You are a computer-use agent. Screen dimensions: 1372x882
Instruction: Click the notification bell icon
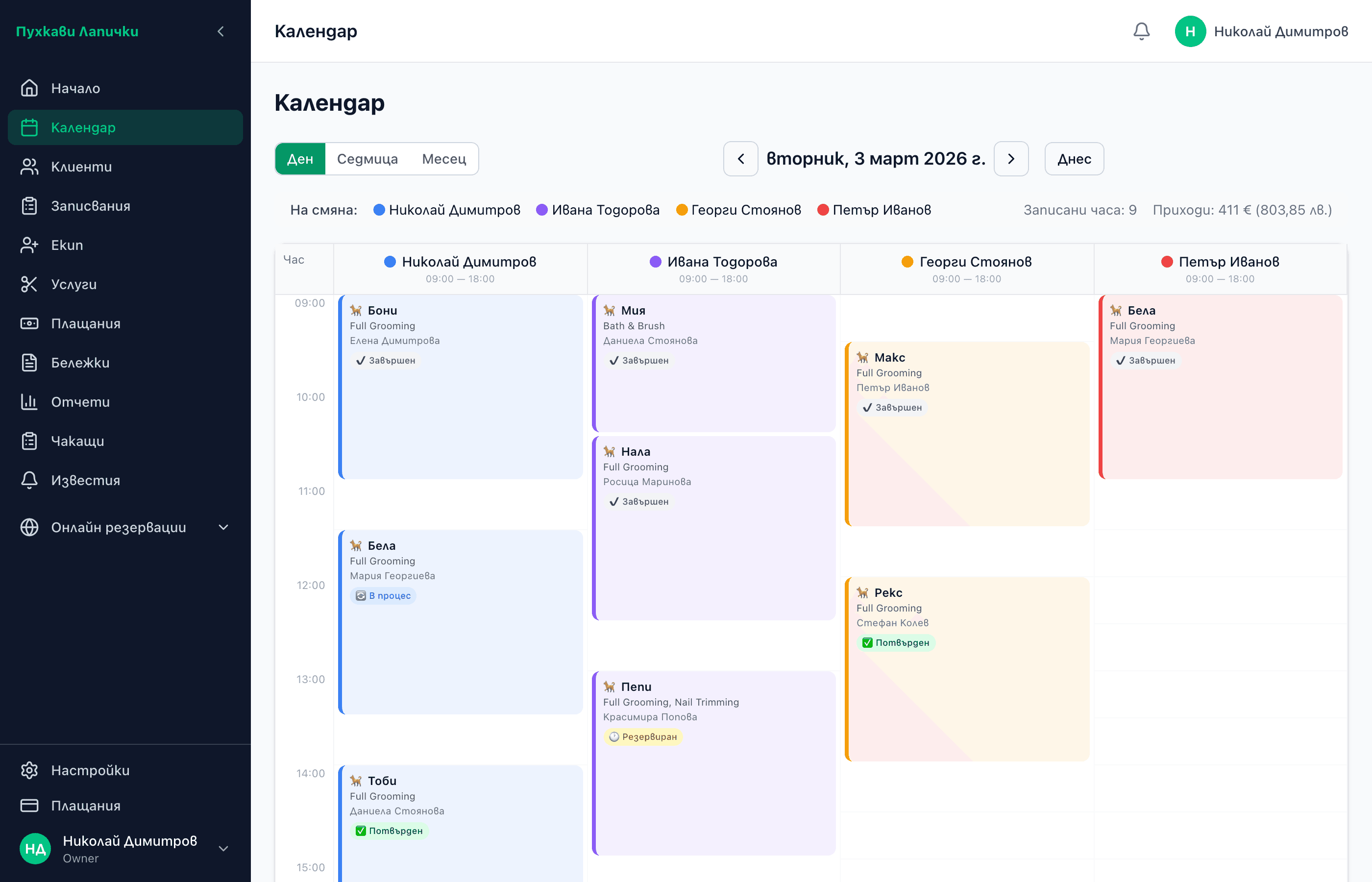pos(1141,31)
